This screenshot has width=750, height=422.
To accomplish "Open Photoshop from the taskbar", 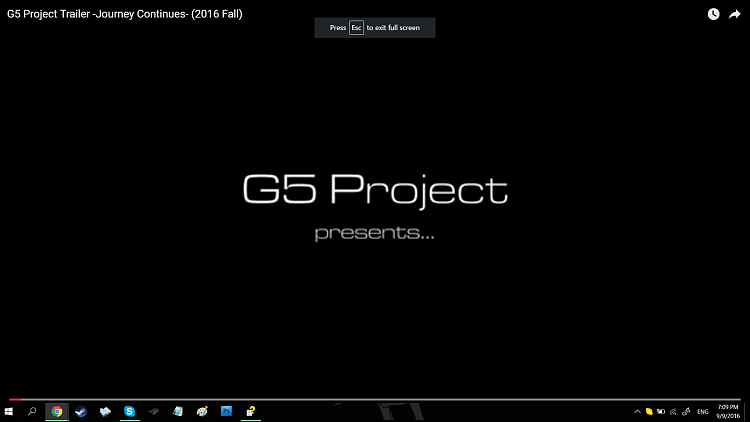I will 226,411.
